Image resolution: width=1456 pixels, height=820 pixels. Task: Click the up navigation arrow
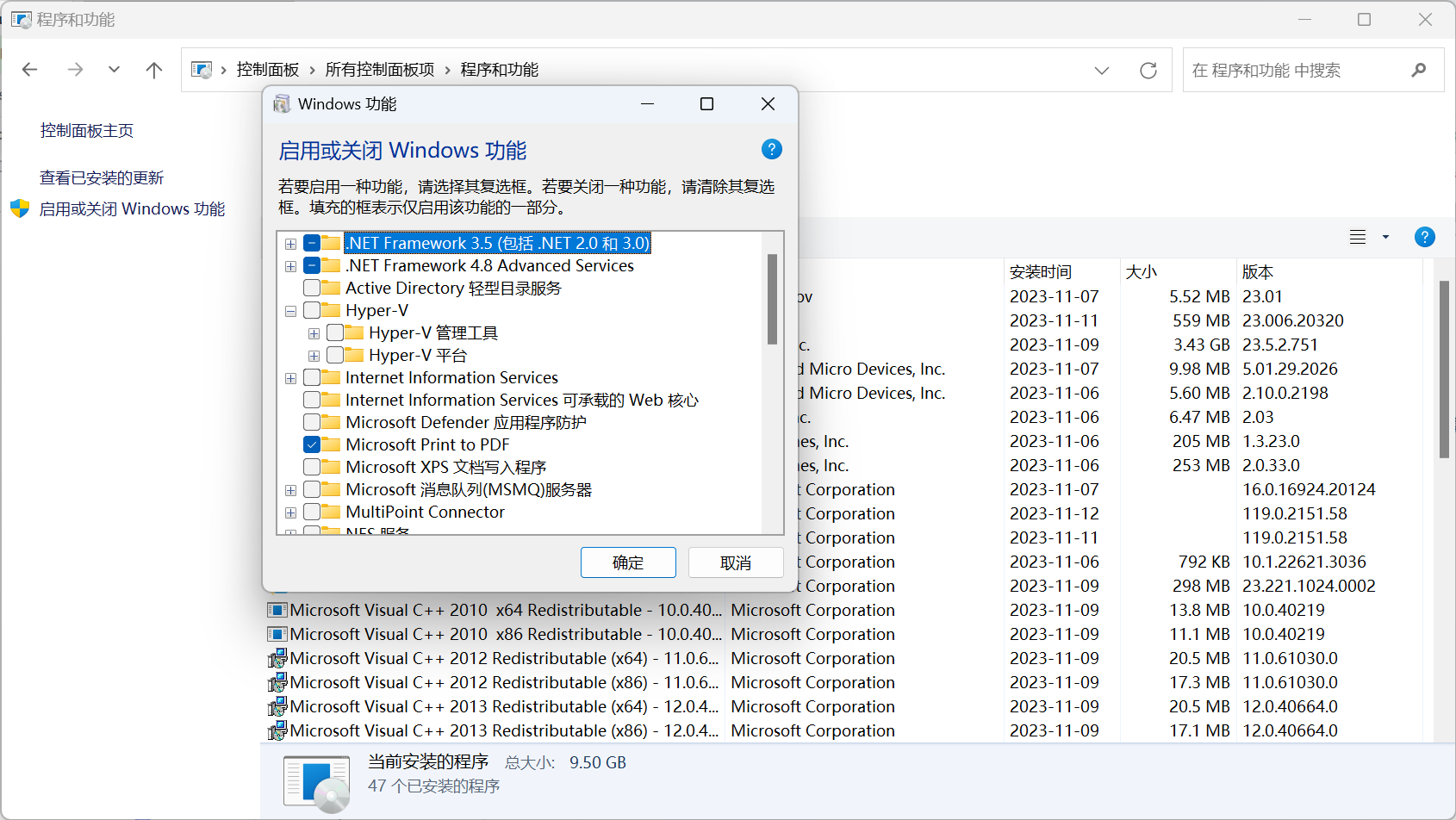pyautogui.click(x=153, y=70)
